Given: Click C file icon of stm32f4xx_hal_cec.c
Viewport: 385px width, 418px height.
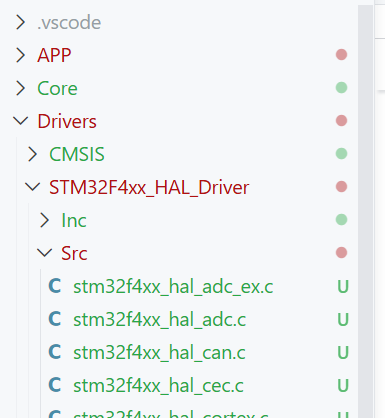Looking at the screenshot, I should (55, 385).
